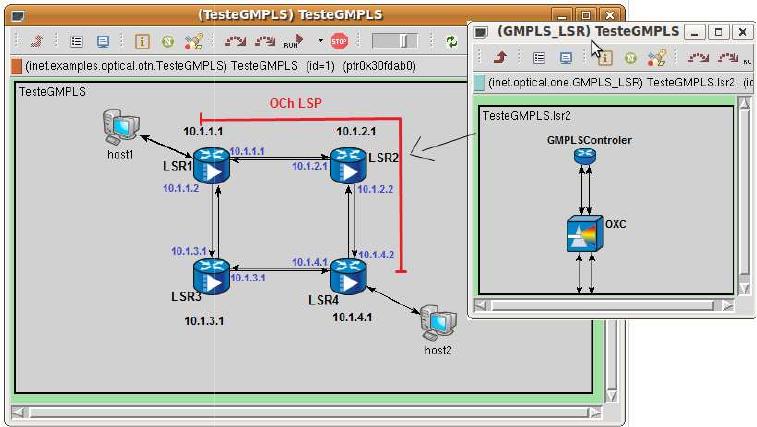
Task: Click the graphical view monitor icon in main toolbar
Action: point(103,42)
